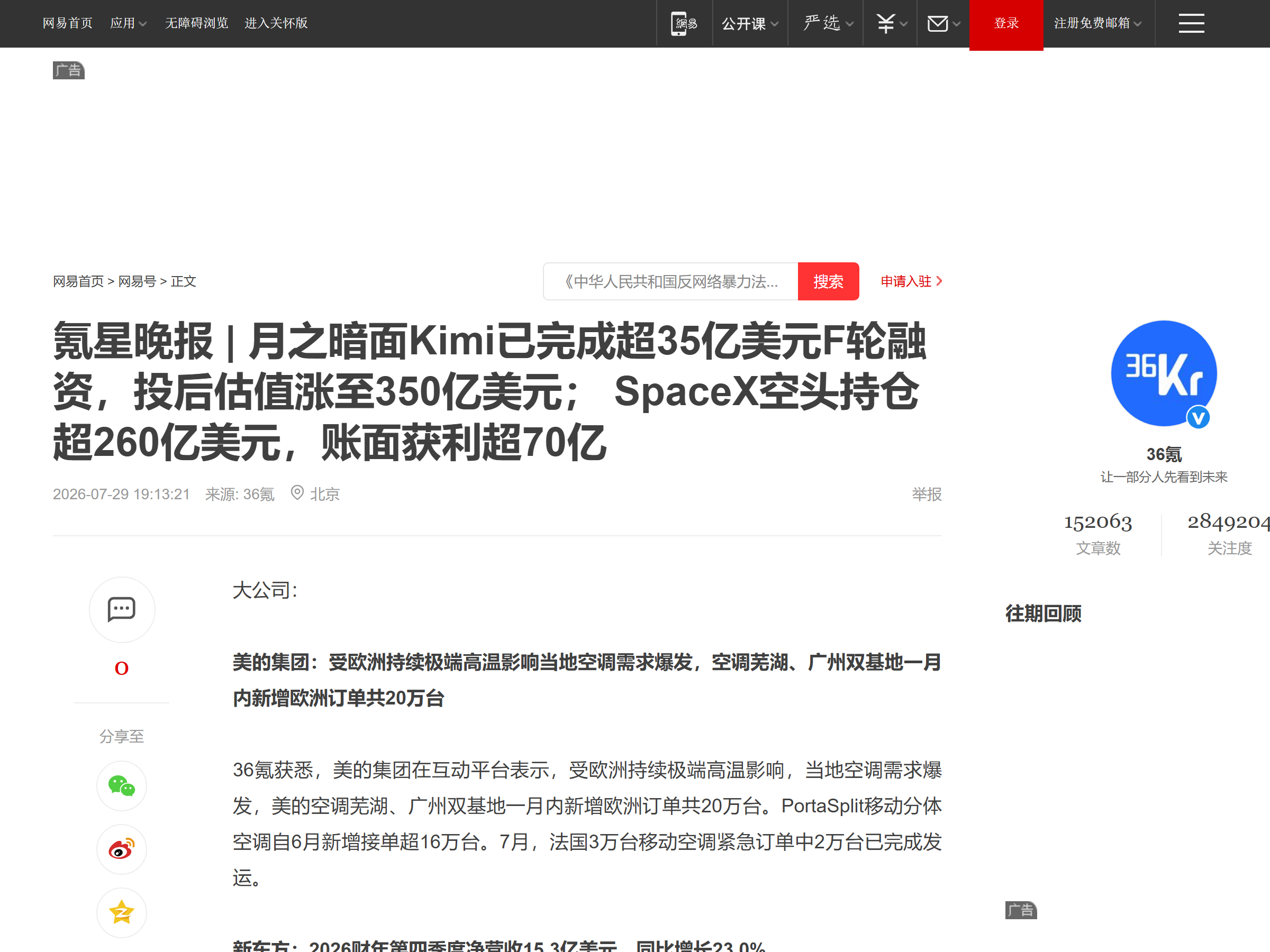Image resolution: width=1270 pixels, height=952 pixels.
Task: Open the NetEase mobile app icon
Action: pos(684,23)
